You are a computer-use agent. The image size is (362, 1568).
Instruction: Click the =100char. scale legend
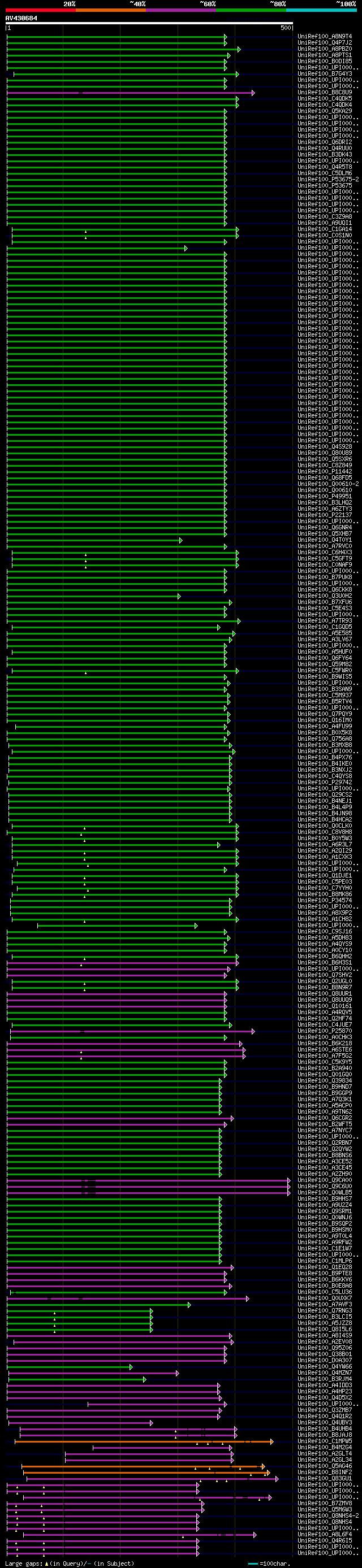[269, 1563]
